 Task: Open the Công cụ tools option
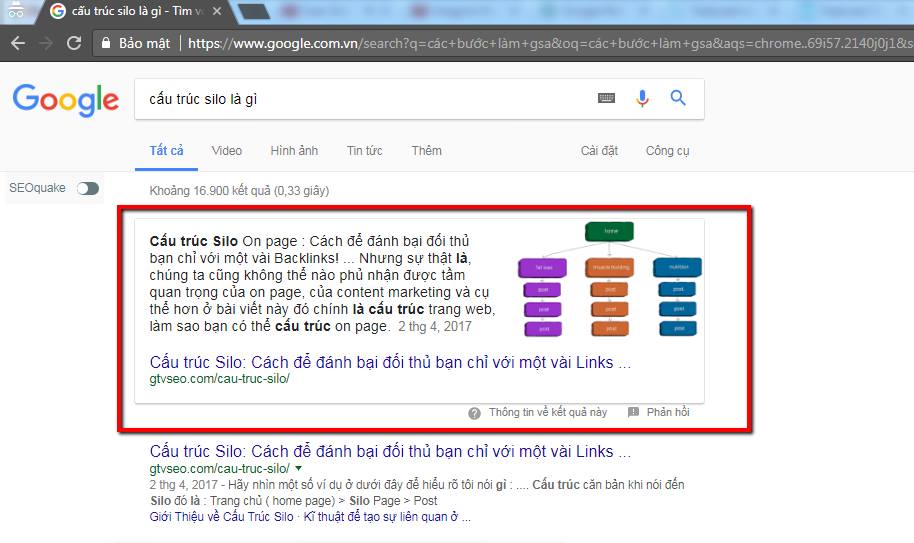(667, 151)
